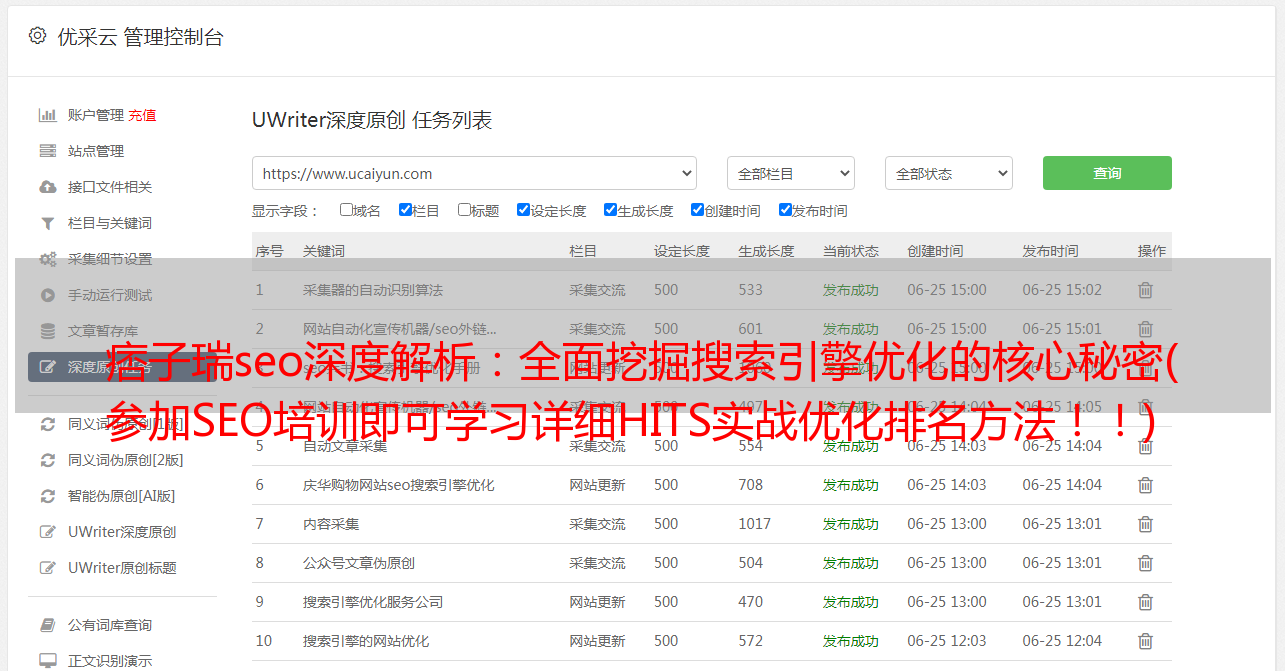Select 智能伪原创[AI版] in the sidebar
The height and width of the screenshot is (671, 1285).
pyautogui.click(x=122, y=496)
